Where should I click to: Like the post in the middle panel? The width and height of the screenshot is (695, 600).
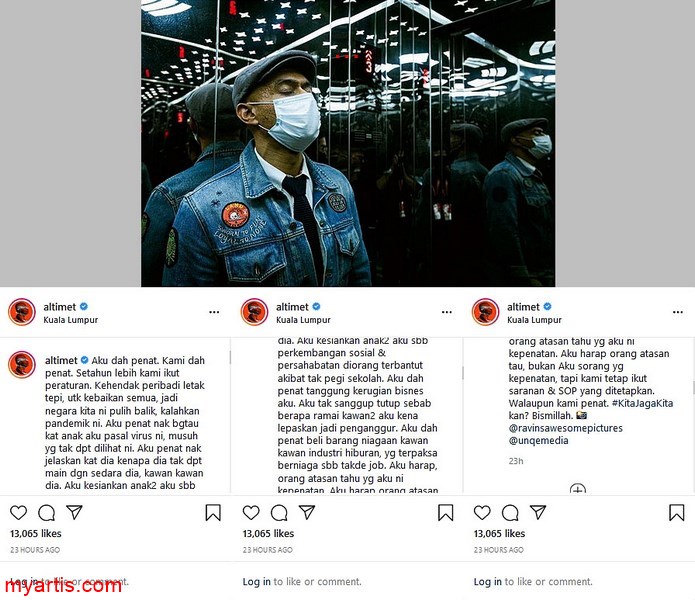[251, 512]
